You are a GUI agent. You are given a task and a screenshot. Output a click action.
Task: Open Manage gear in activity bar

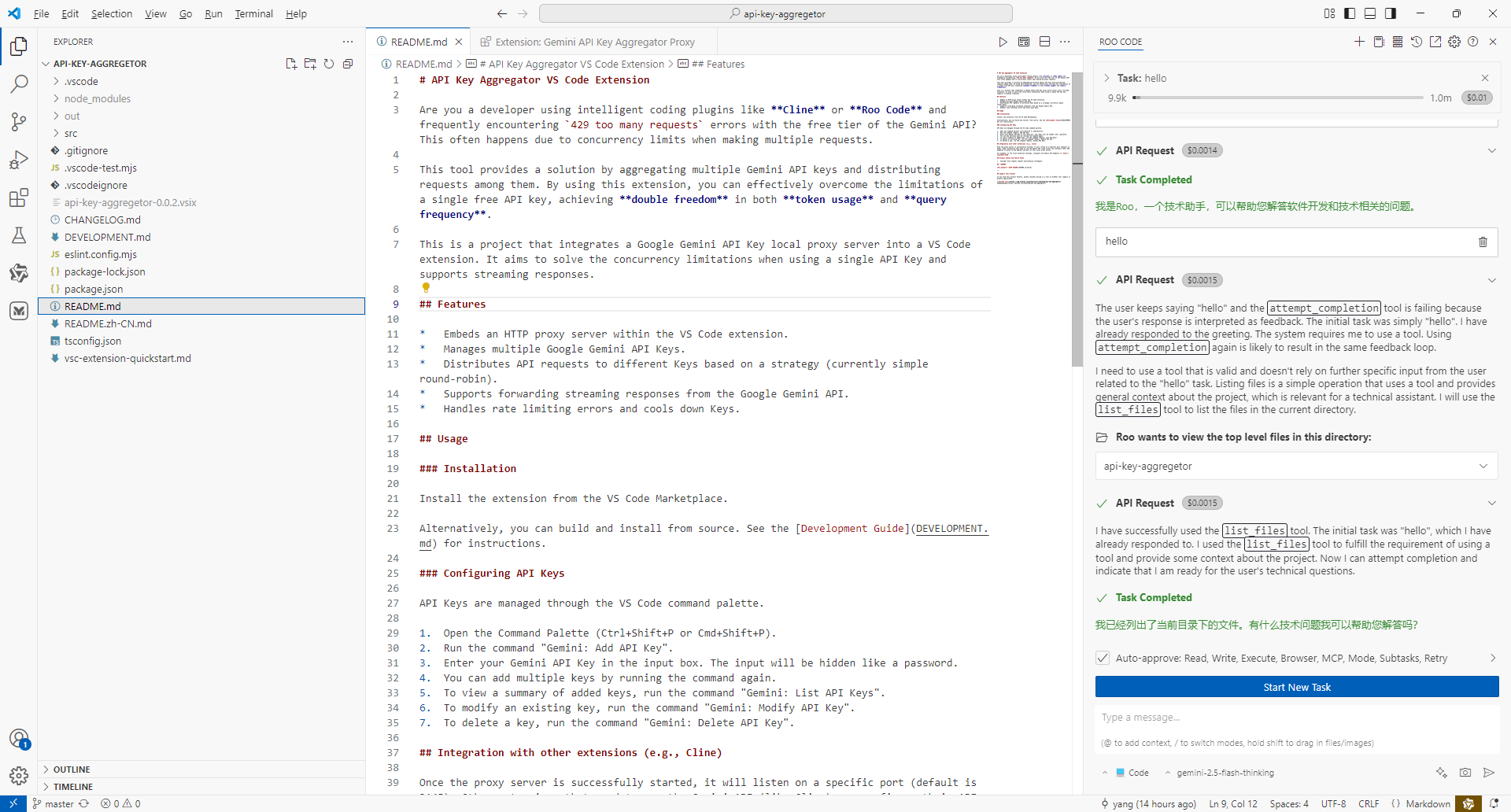(x=19, y=776)
